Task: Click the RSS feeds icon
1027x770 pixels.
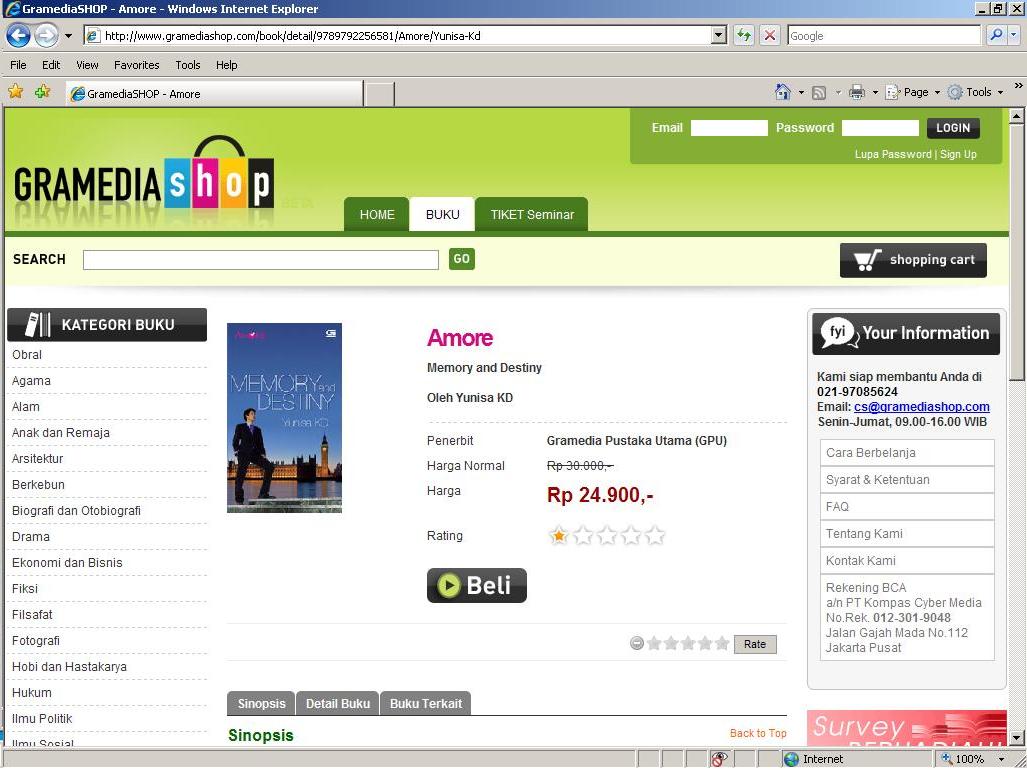Action: tap(819, 93)
